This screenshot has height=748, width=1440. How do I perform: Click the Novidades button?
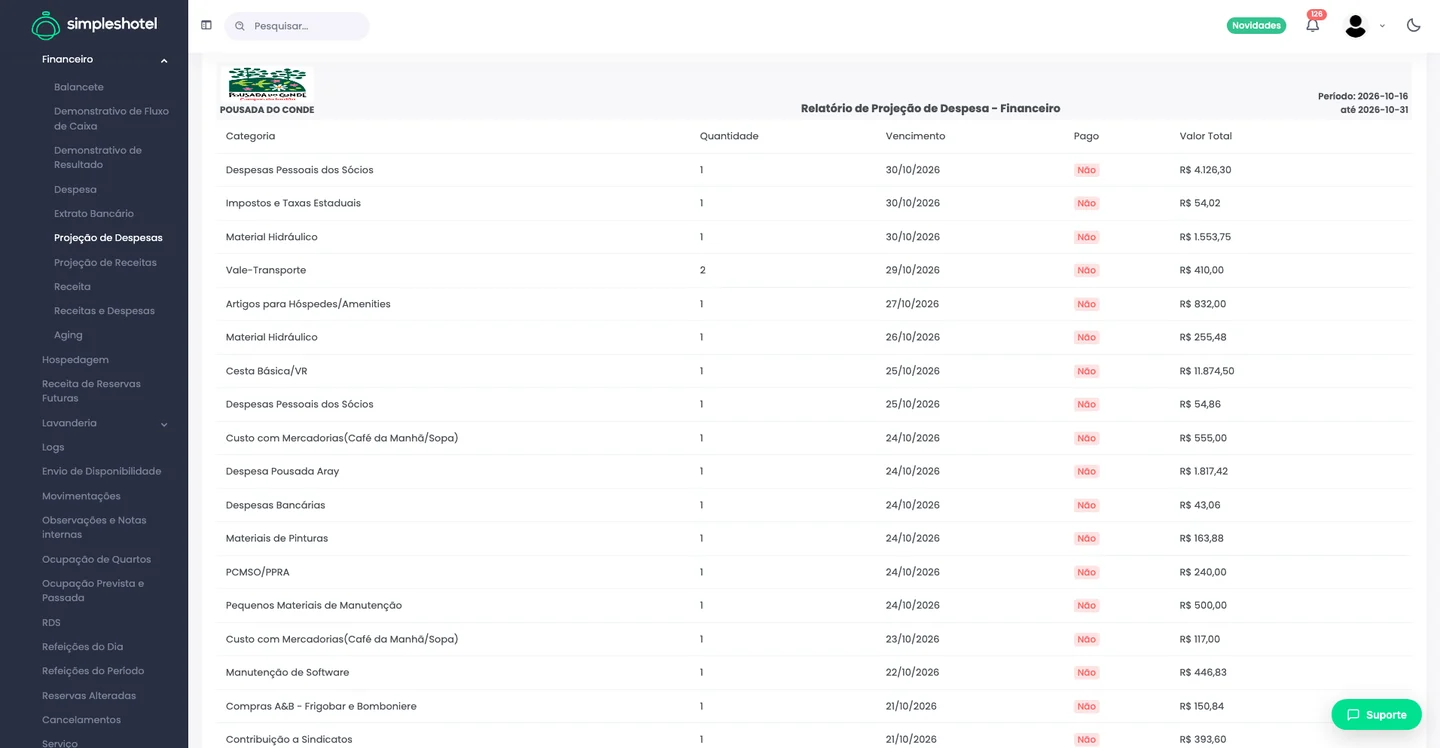[x=1256, y=25]
